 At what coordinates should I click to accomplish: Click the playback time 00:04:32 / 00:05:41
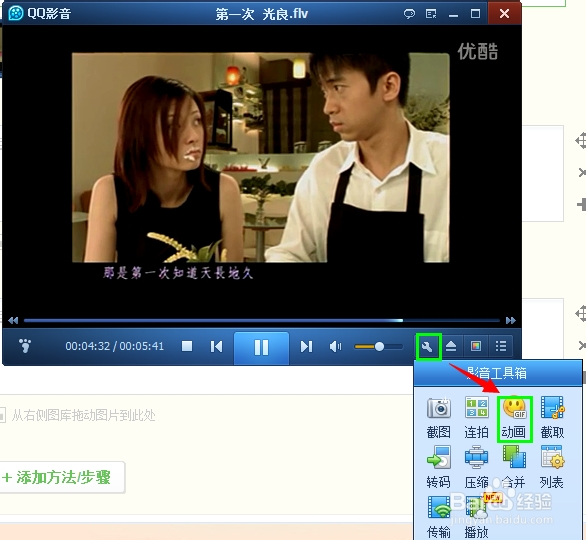pyautogui.click(x=115, y=346)
